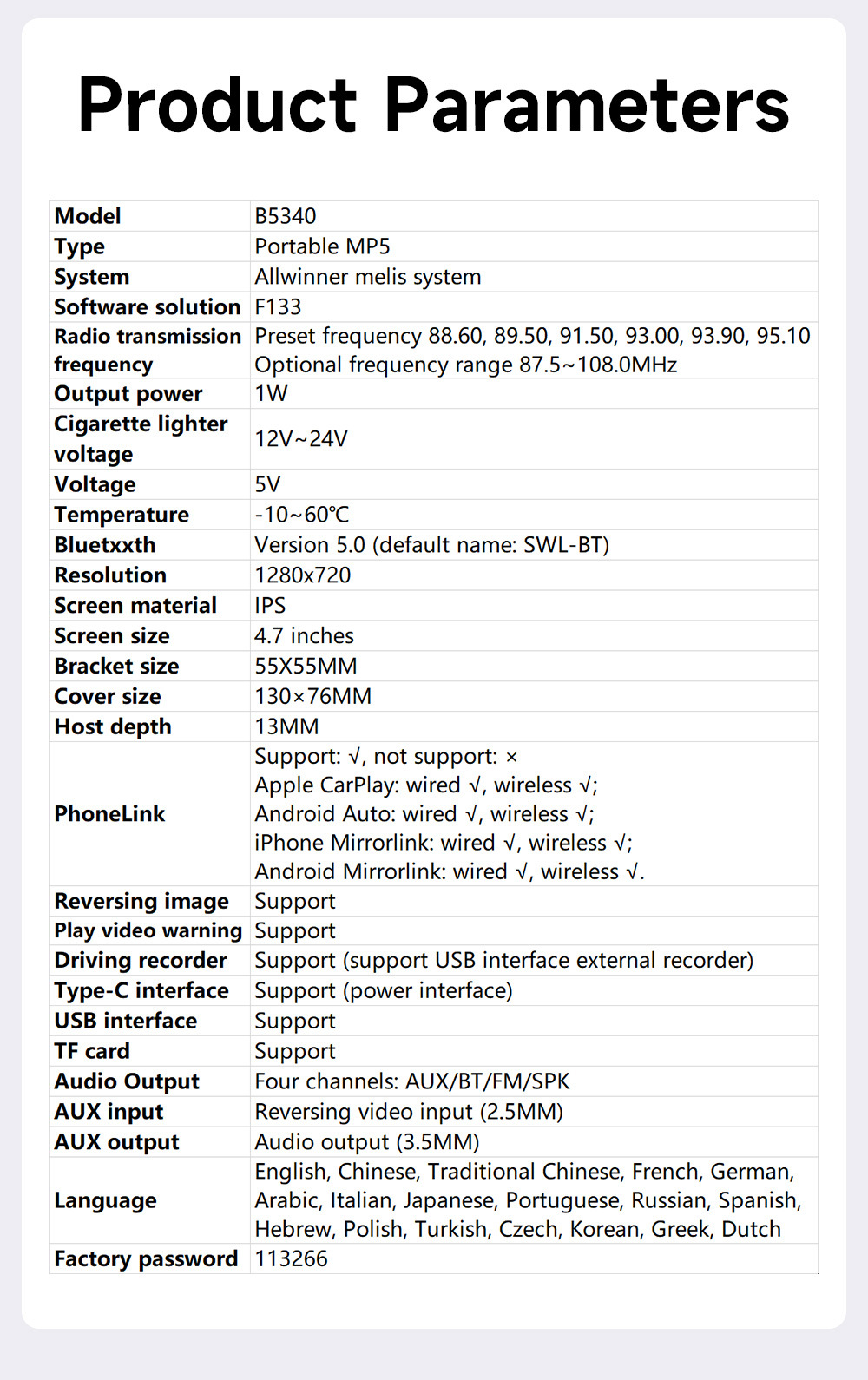Select the Version 5.0 default name text
This screenshot has height=1380, width=868.
(x=431, y=545)
